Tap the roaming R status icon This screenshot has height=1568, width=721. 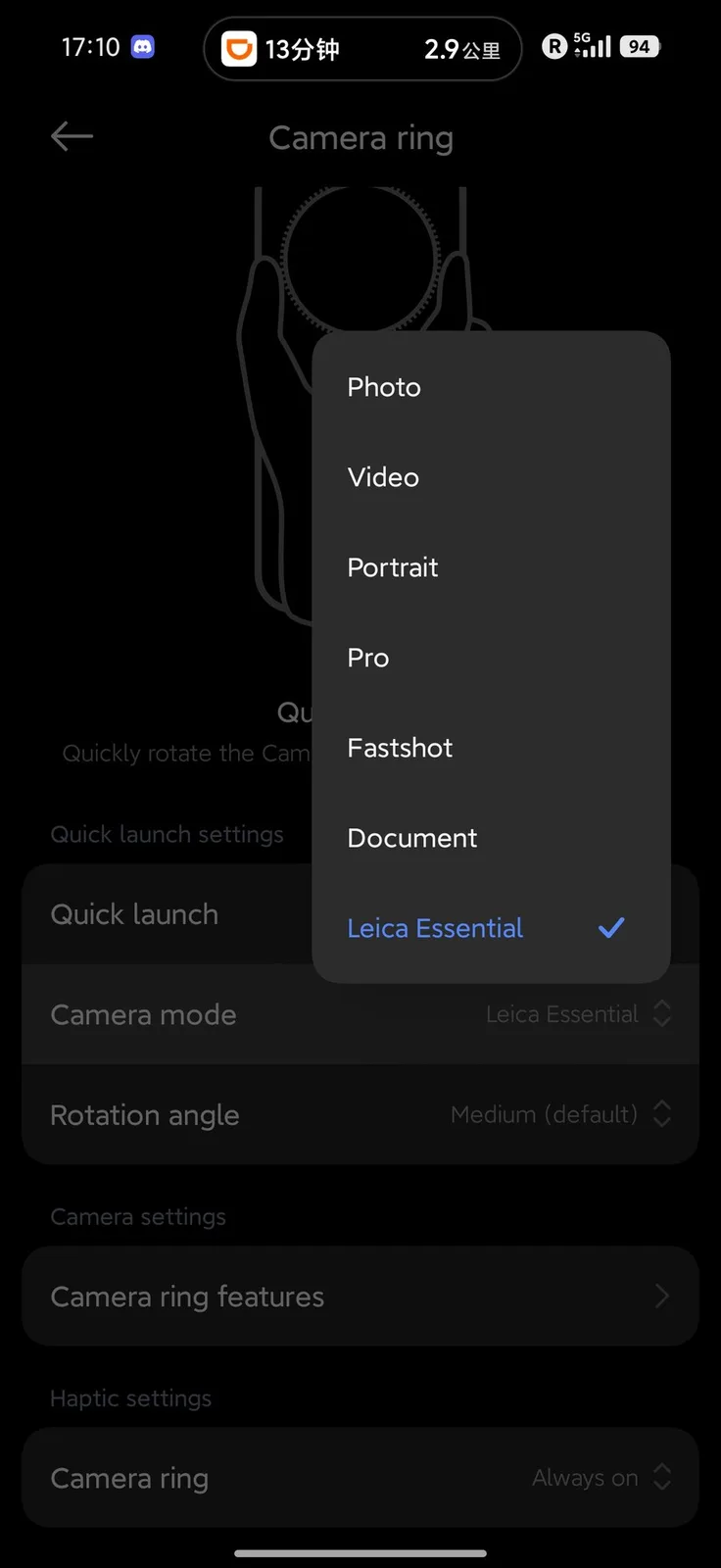click(x=554, y=46)
